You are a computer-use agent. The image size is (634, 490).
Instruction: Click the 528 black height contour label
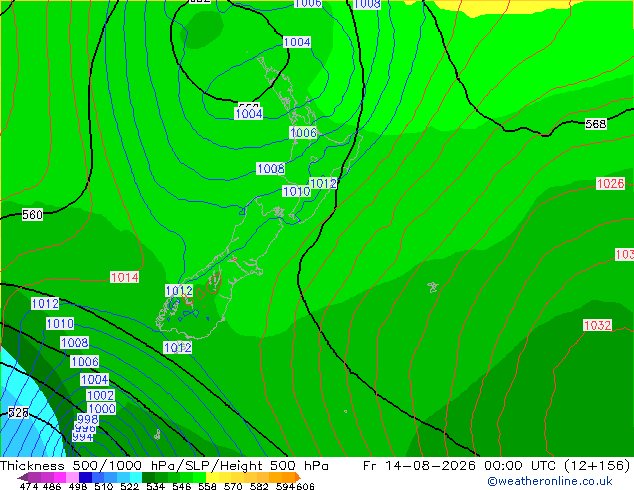(x=19, y=412)
